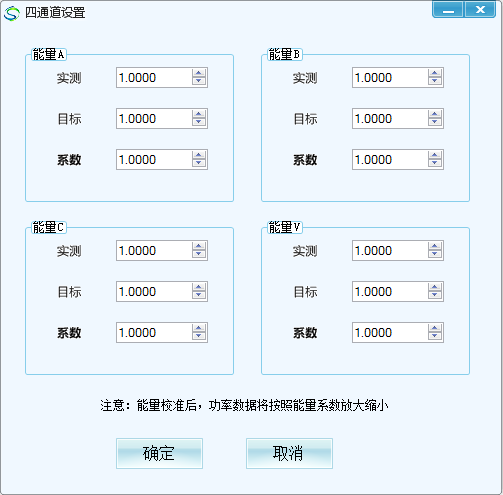Increase 能量C 实测 value with up arrow
The width and height of the screenshot is (503, 495).
pos(199,246)
